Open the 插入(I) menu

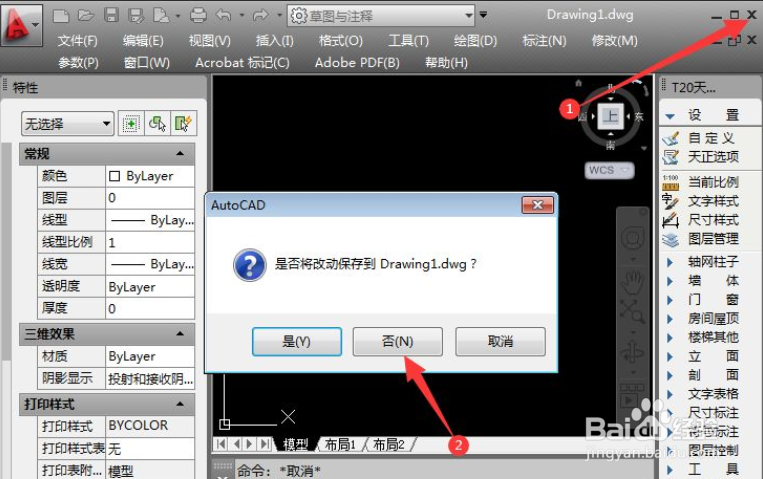coord(274,41)
